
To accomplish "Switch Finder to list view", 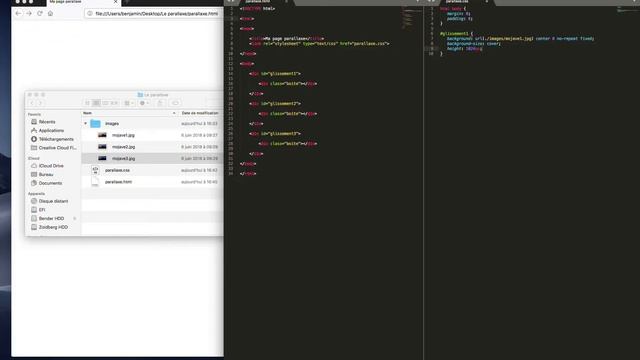I will (x=96, y=103).
